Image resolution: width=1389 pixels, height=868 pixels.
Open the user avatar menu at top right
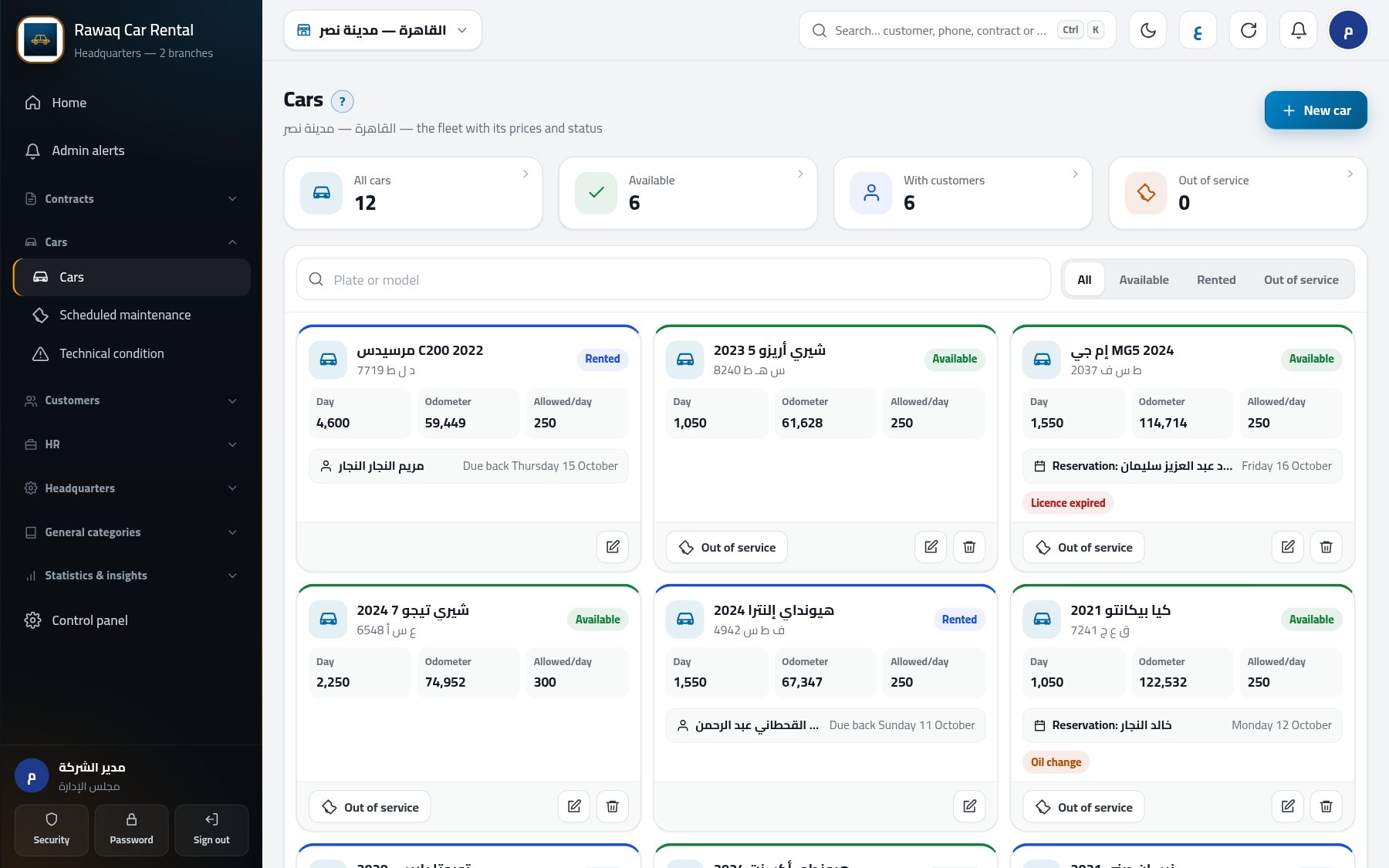pyautogui.click(x=1348, y=30)
